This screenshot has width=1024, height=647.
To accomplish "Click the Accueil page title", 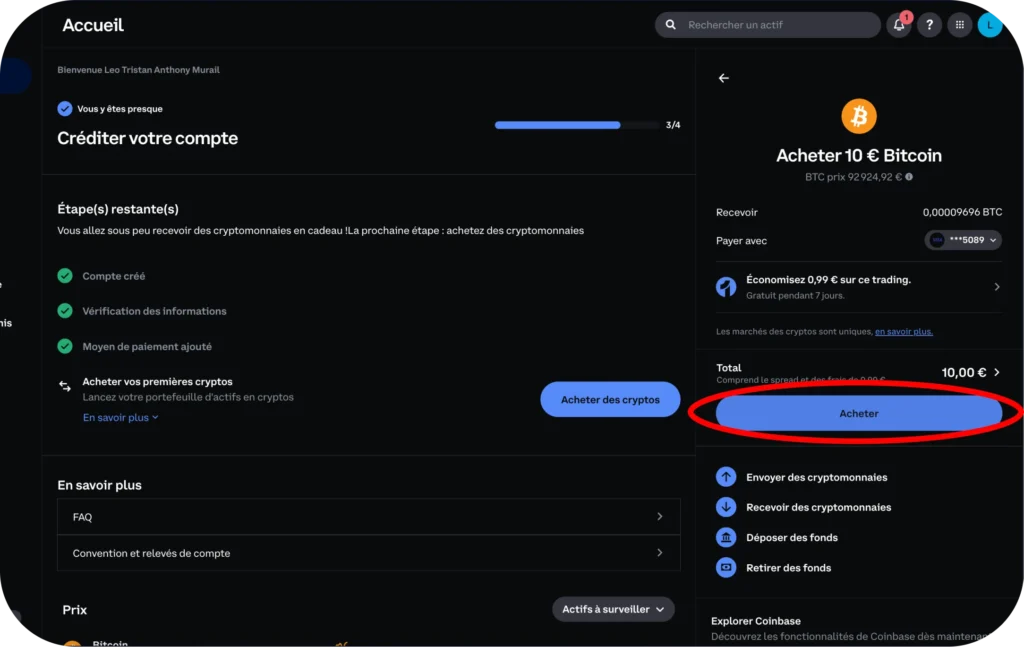I will (93, 25).
